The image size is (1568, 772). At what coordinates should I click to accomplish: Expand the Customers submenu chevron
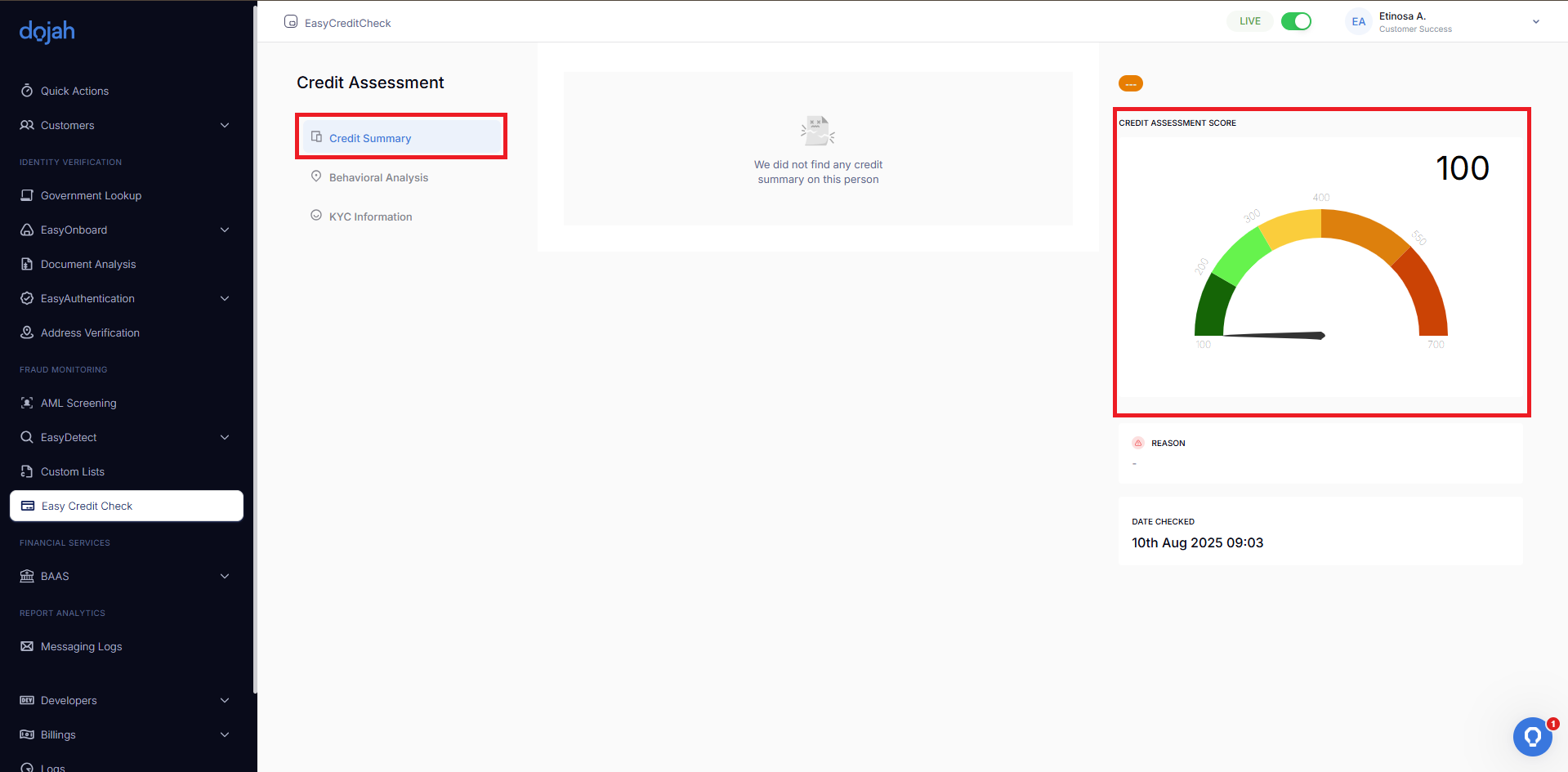(x=225, y=125)
